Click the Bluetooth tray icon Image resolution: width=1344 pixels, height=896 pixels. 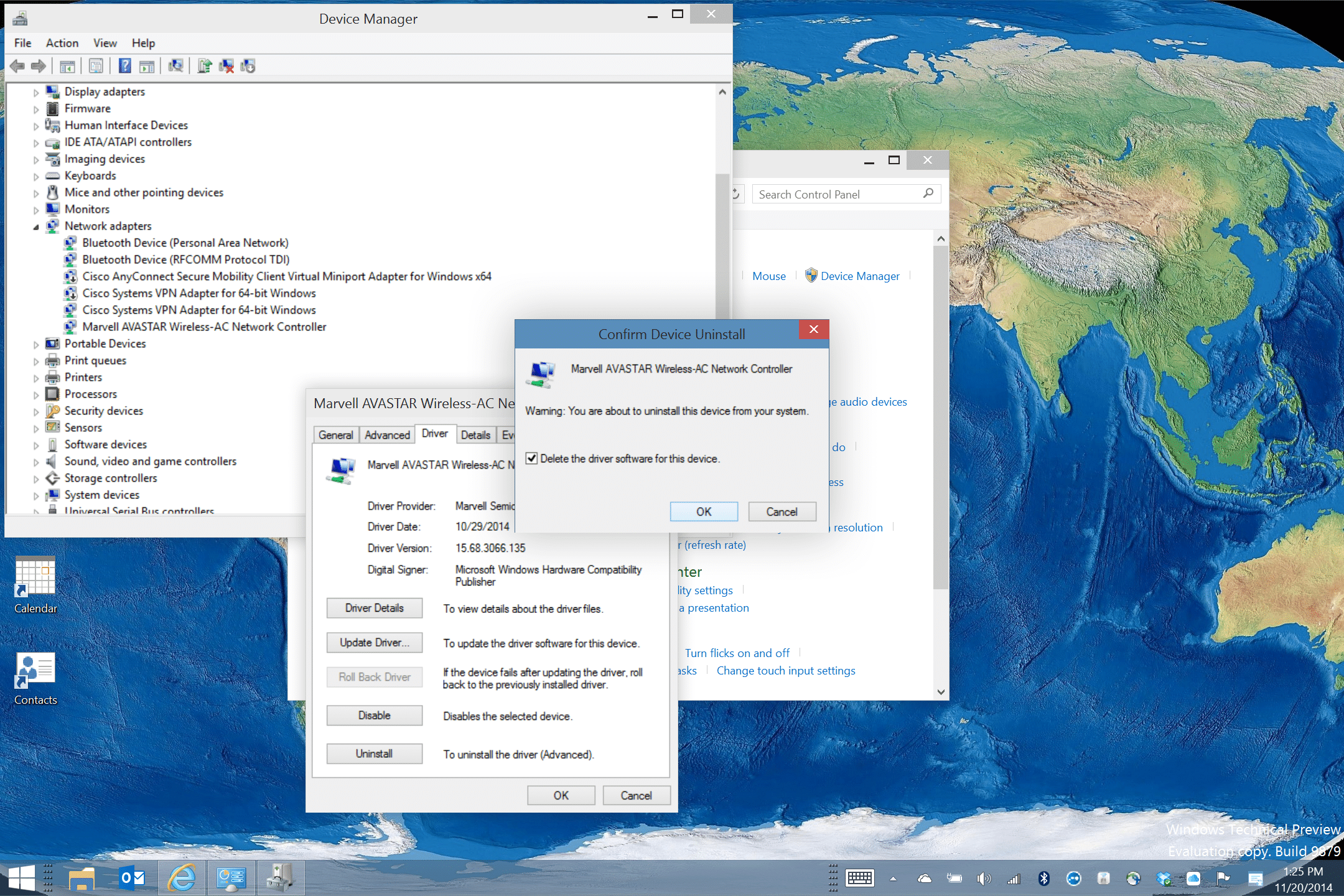[x=1043, y=878]
